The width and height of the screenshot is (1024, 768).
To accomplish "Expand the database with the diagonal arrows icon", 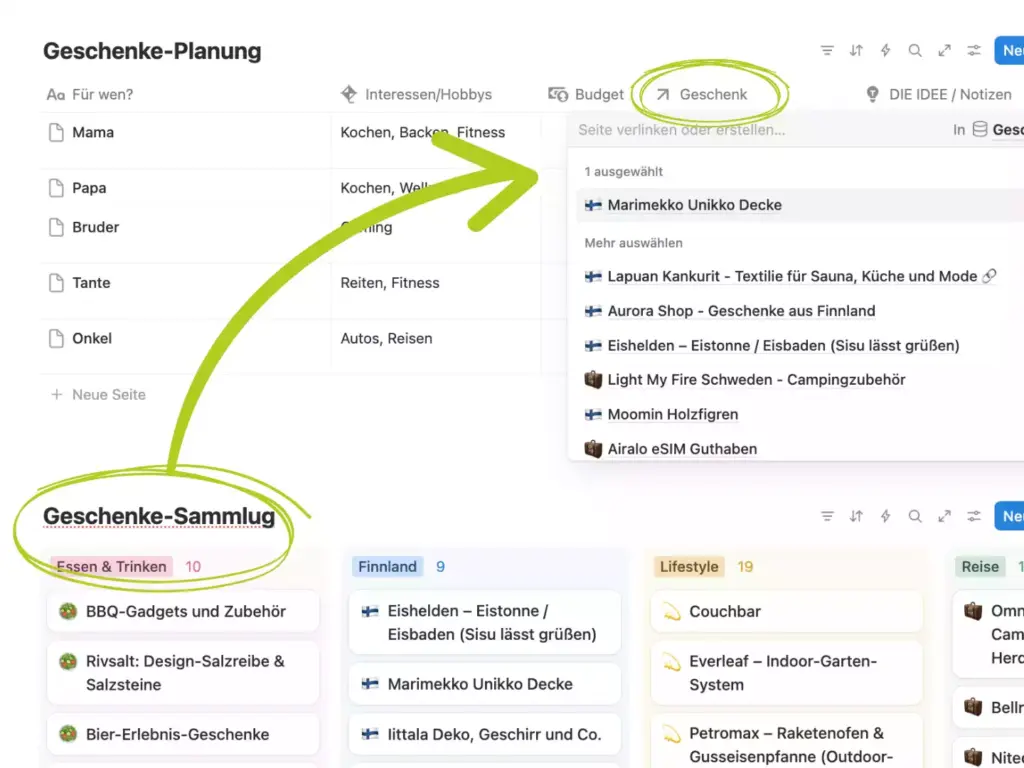I will click(944, 50).
